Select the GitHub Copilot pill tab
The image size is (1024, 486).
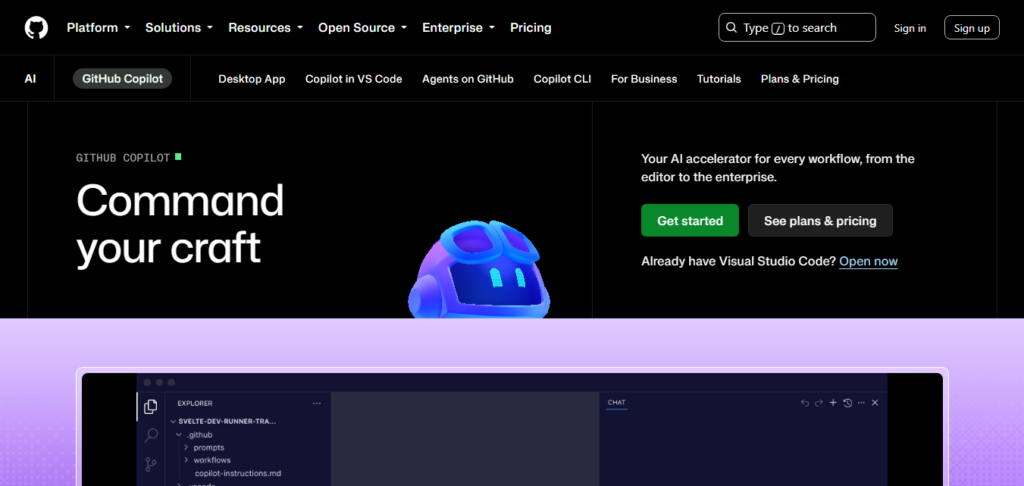coord(122,79)
